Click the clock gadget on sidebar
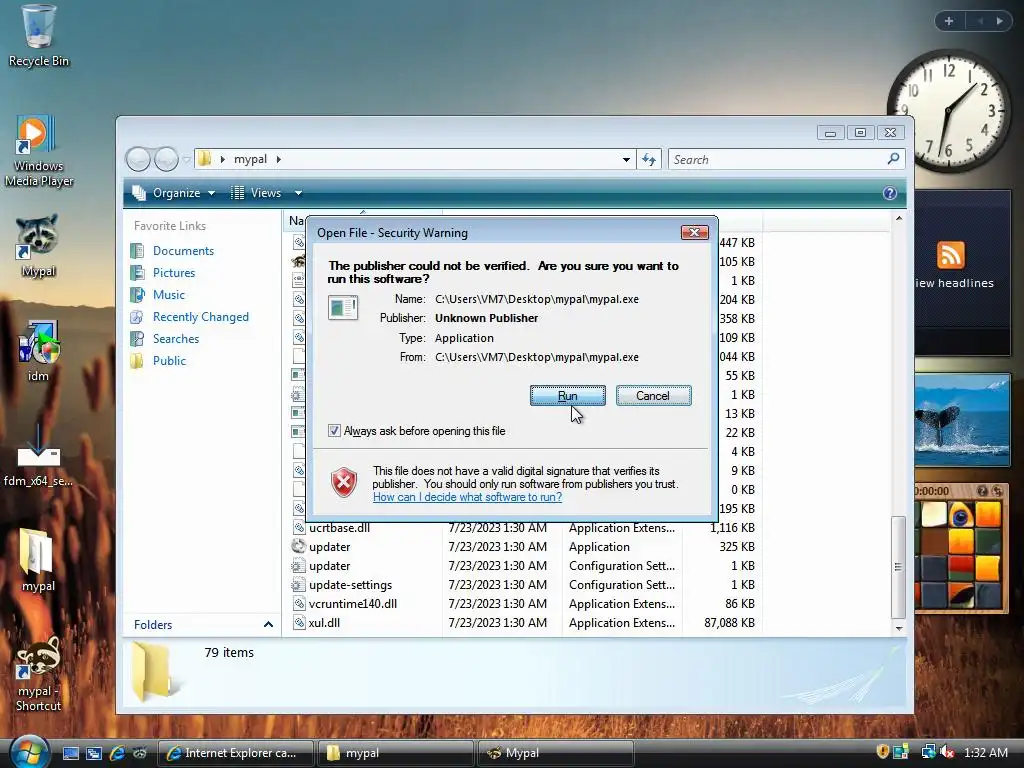 (x=948, y=111)
